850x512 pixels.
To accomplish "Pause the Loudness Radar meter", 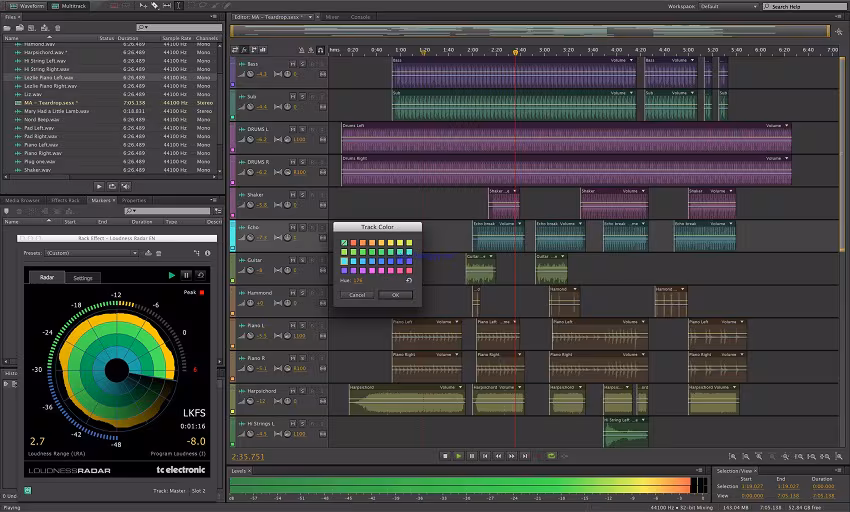I will pos(186,275).
